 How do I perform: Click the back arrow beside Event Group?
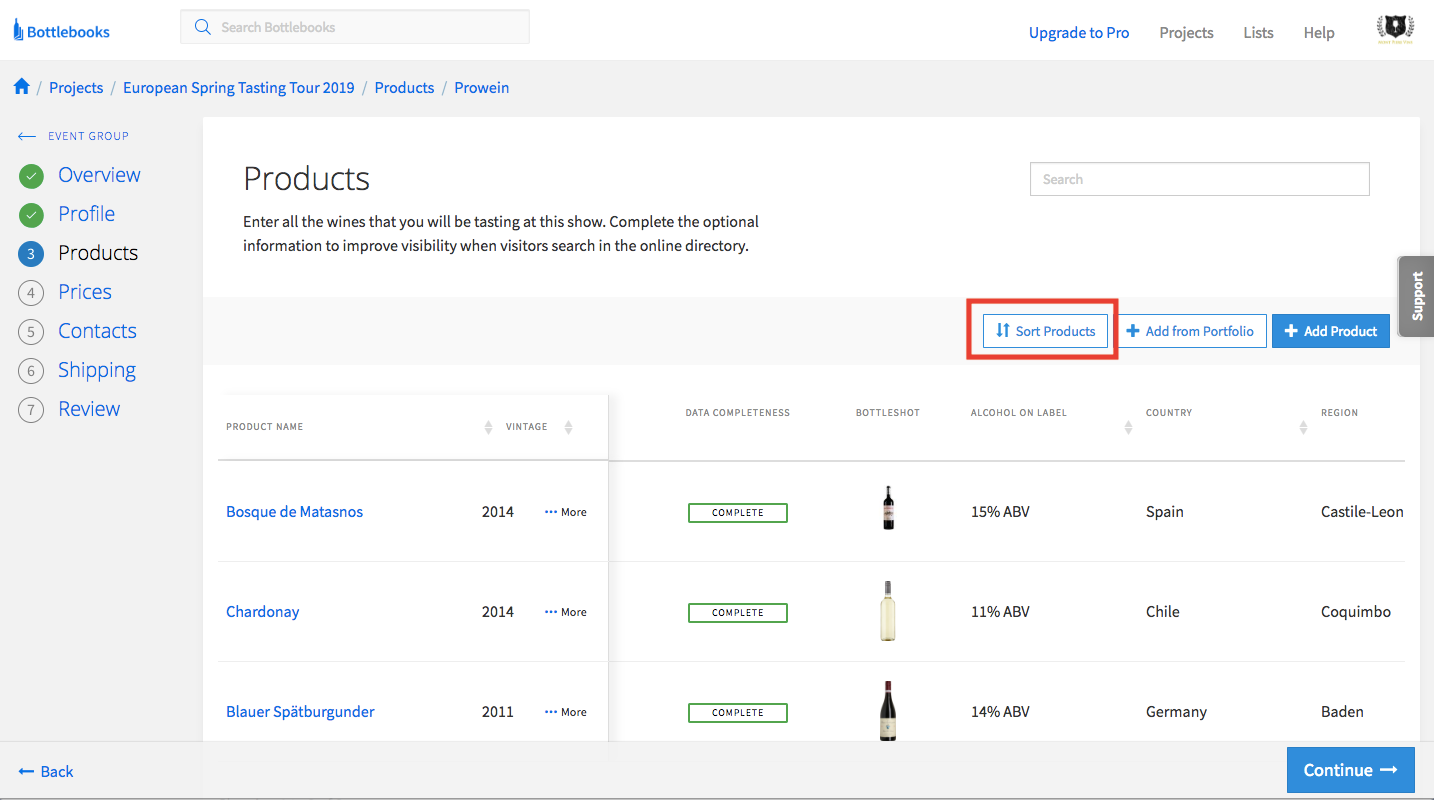27,136
